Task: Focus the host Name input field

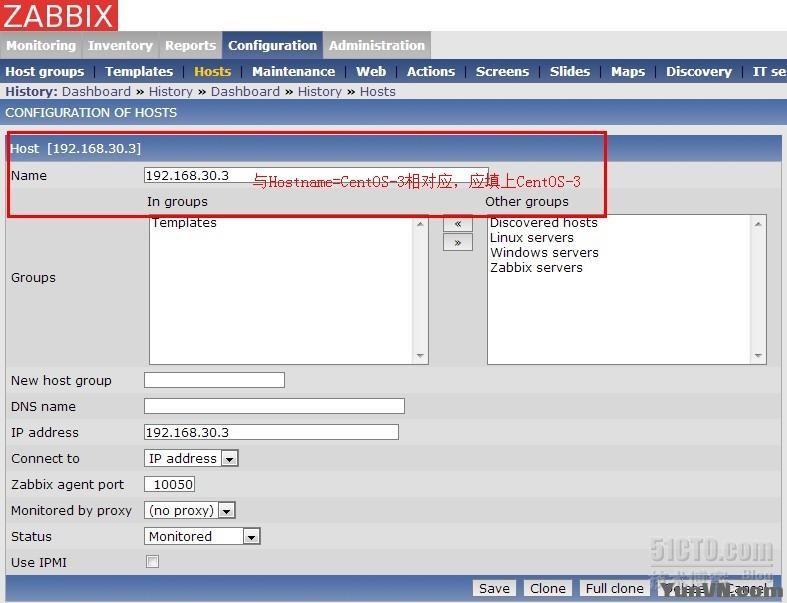Action: (x=316, y=175)
